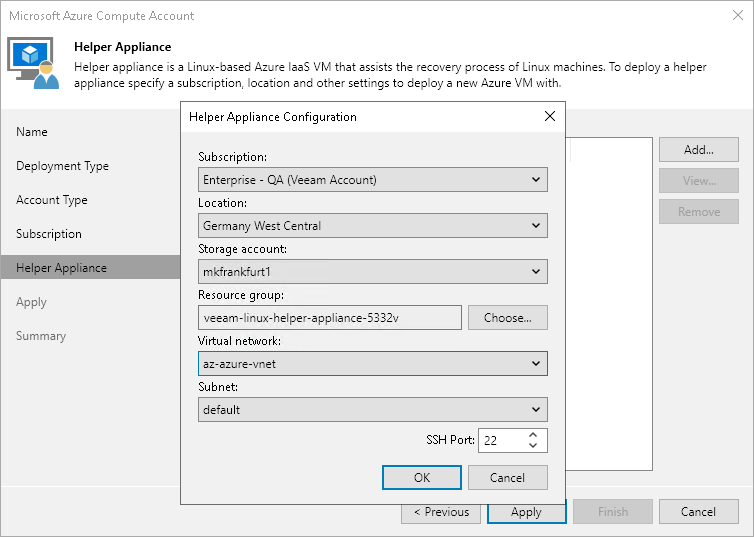Image resolution: width=754 pixels, height=537 pixels.
Task: Increase the SSH Port with up arrow
Action: pyautogui.click(x=533, y=435)
